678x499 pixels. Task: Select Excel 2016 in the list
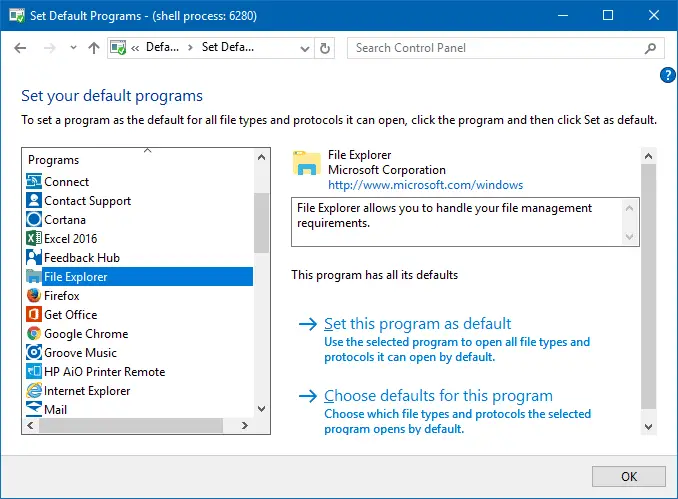(70, 239)
